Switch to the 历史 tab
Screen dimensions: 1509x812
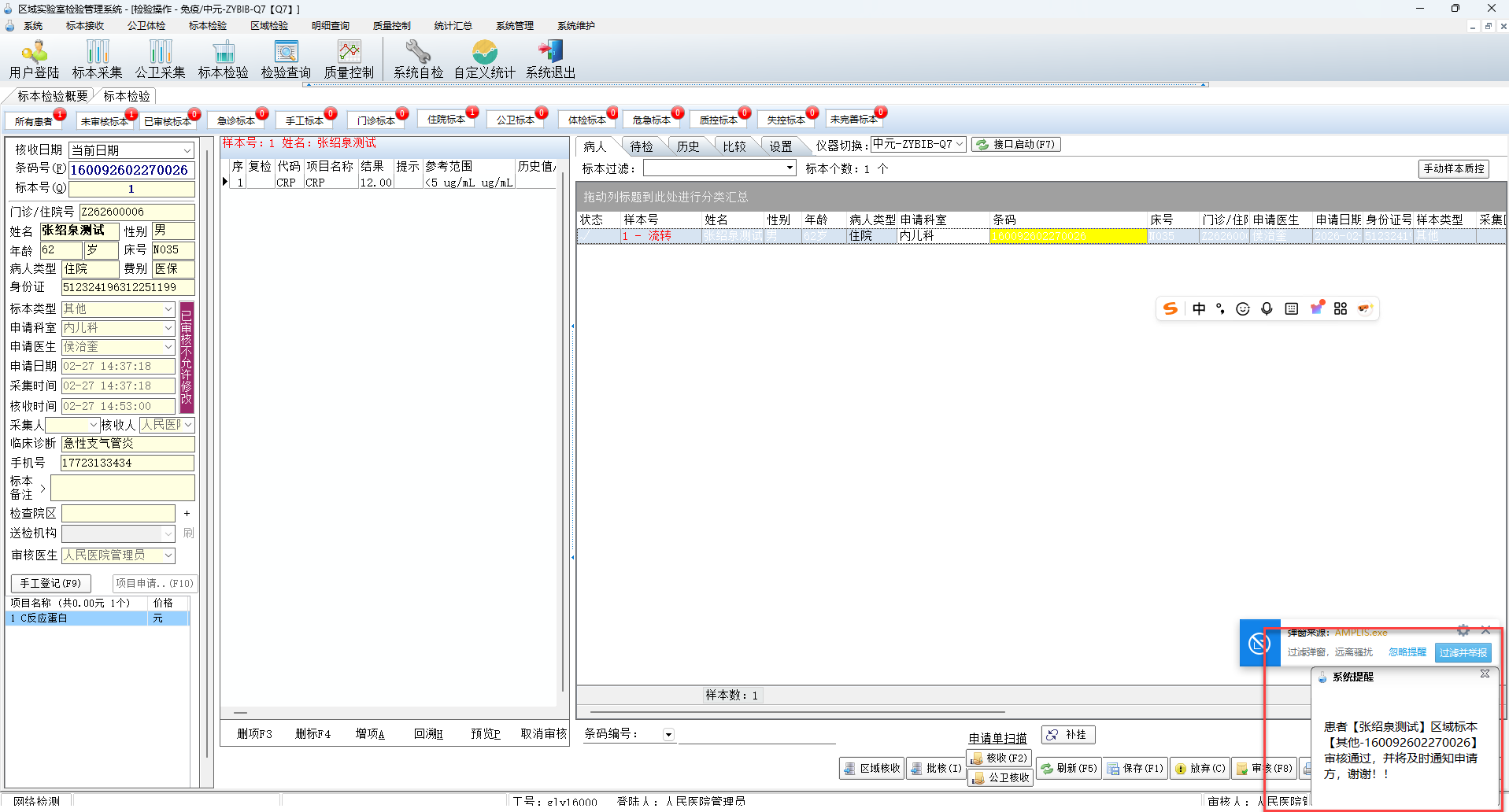point(687,146)
